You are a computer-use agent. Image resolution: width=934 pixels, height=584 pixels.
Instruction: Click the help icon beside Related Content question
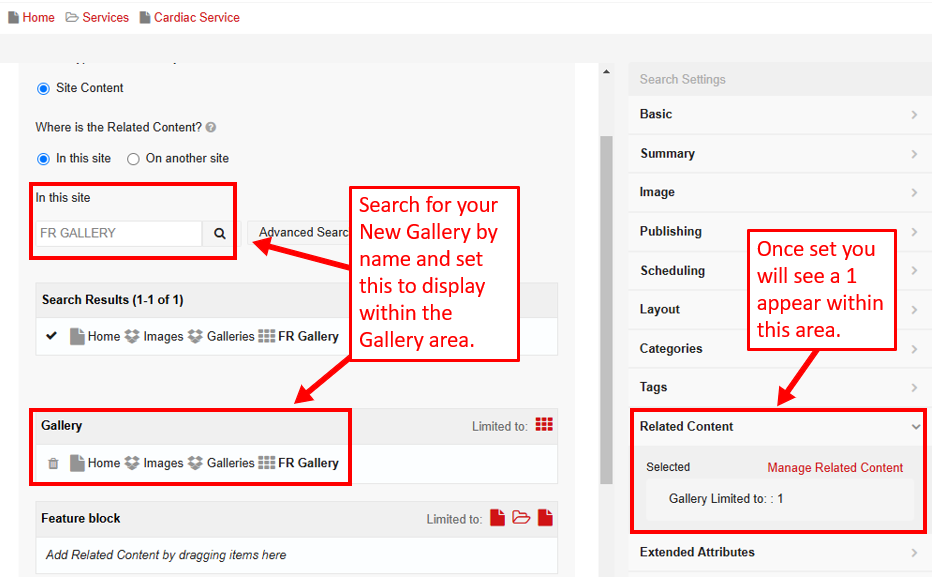pos(211,128)
